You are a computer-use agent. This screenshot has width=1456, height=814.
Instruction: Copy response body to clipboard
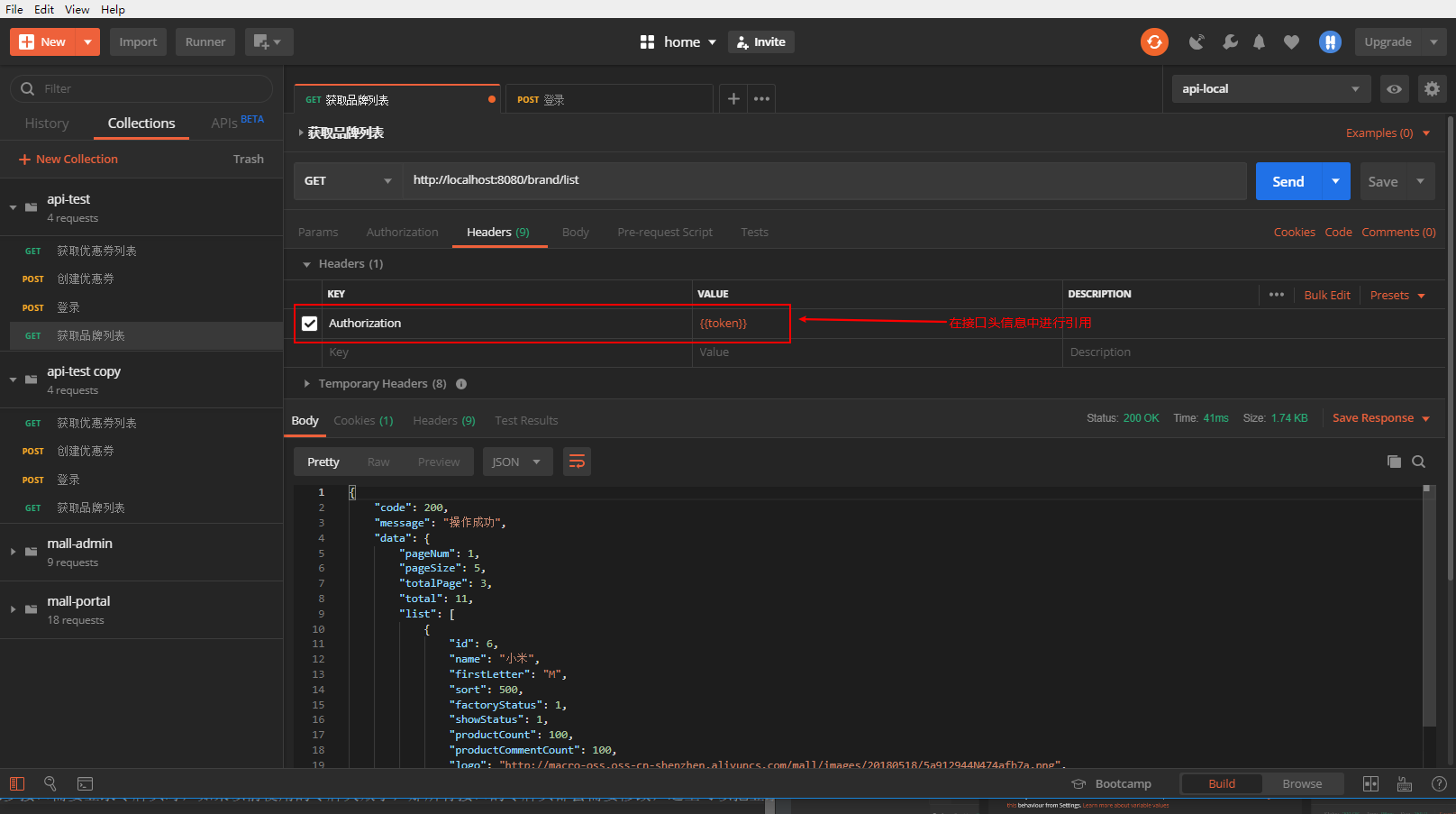click(1394, 462)
